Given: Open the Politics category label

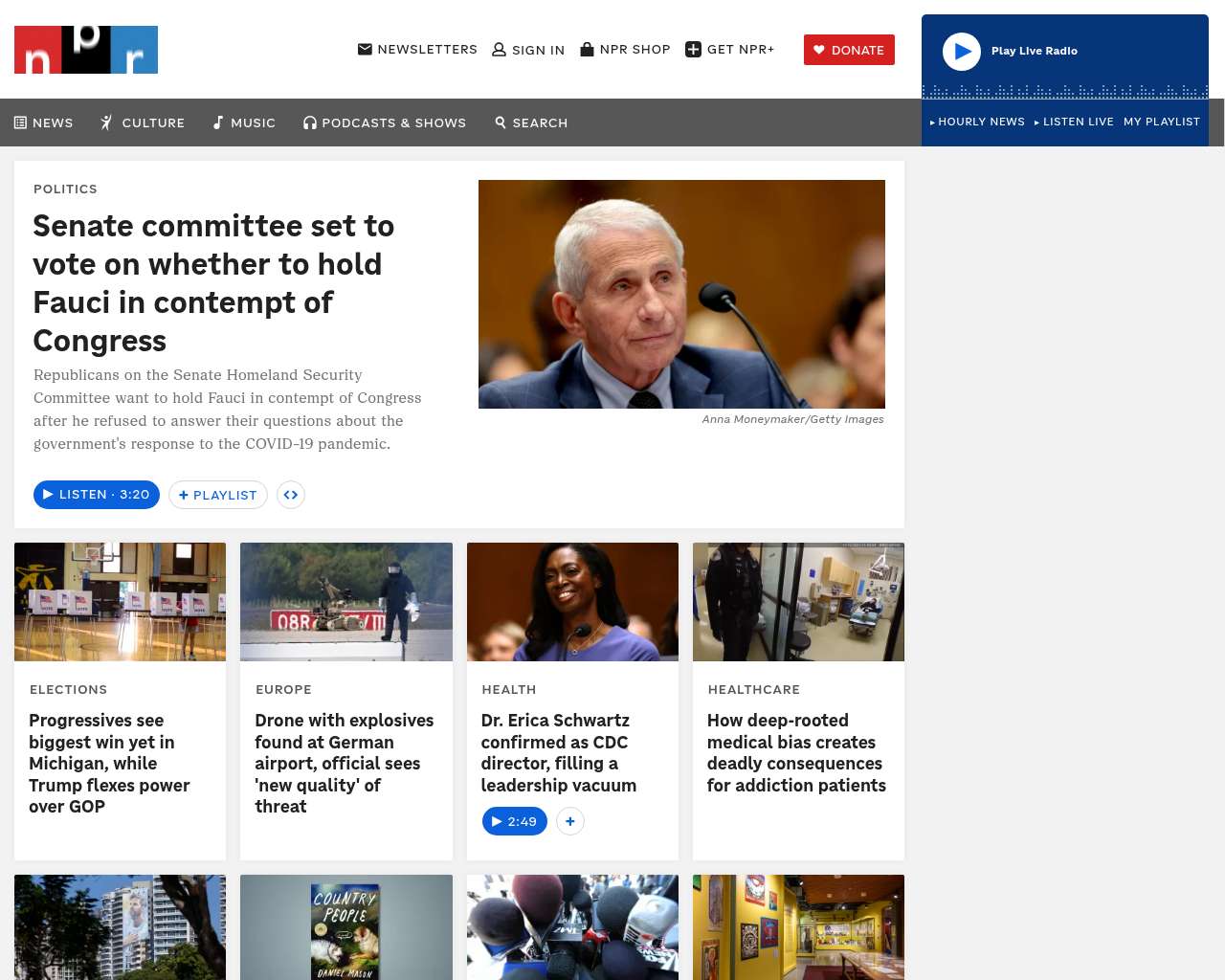Looking at the screenshot, I should pos(65,189).
